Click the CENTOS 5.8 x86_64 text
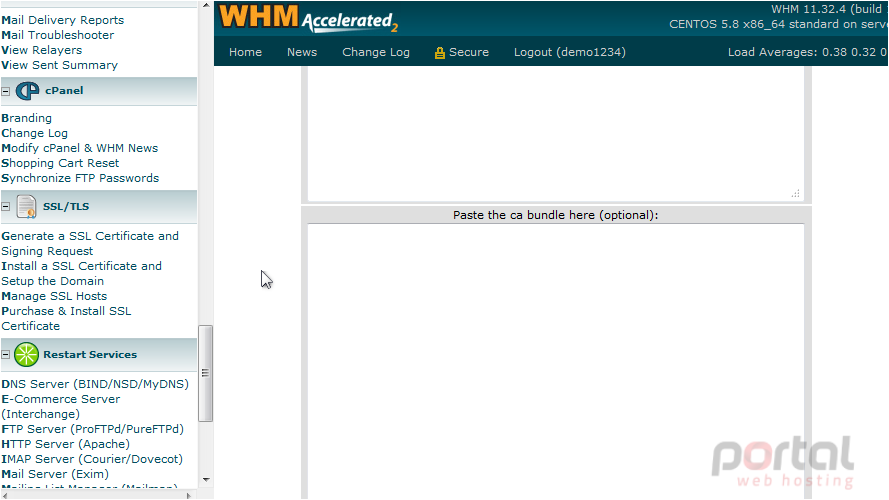 (778, 24)
